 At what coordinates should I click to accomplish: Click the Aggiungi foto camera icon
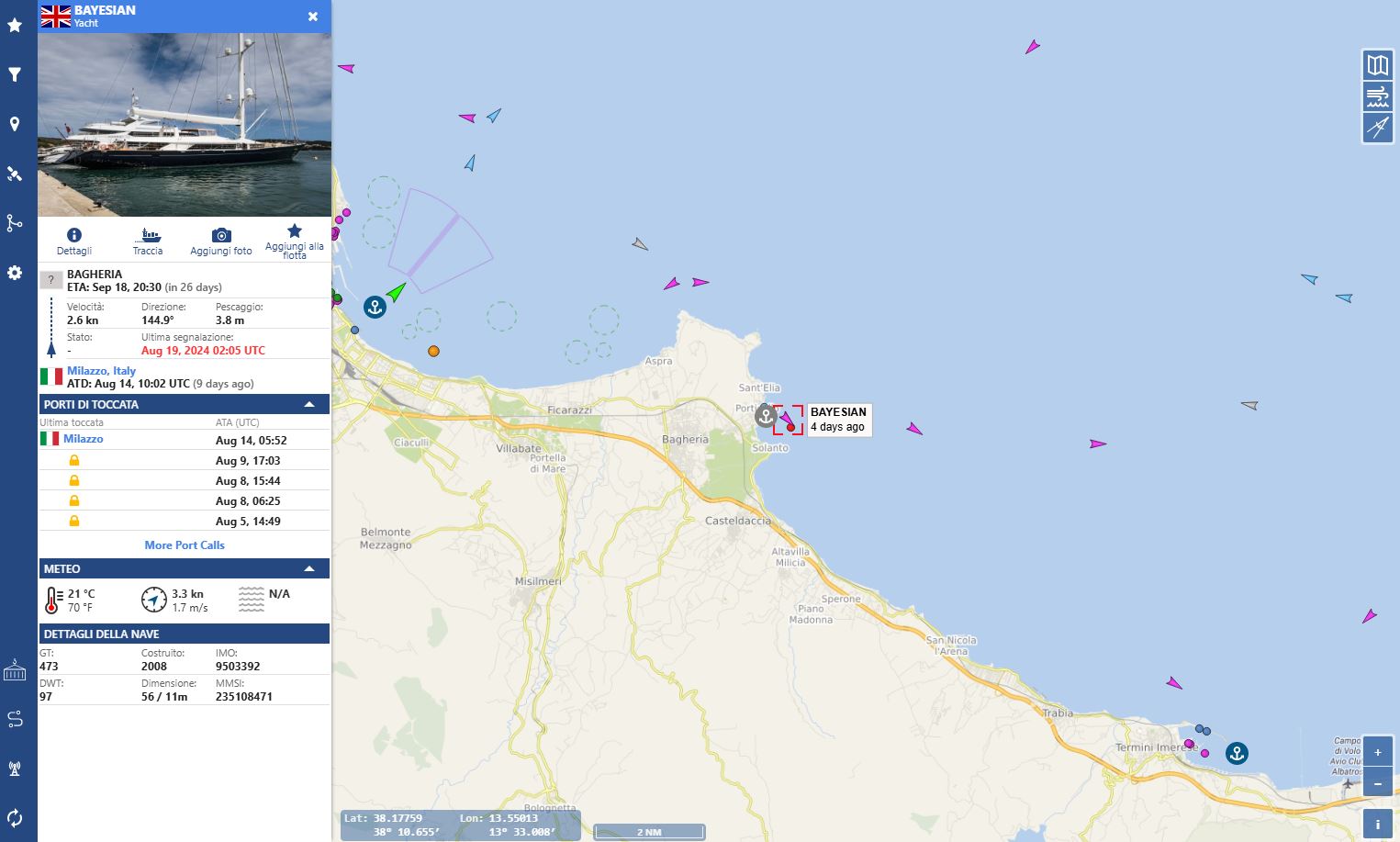tap(220, 236)
